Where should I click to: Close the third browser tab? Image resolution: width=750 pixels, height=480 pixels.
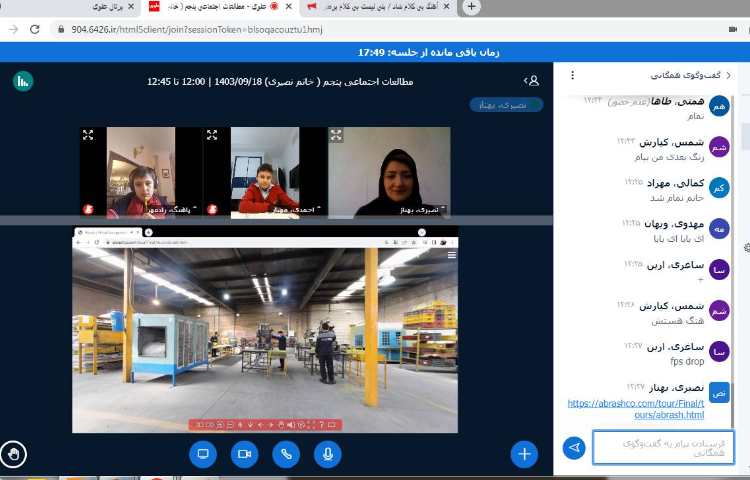click(x=446, y=7)
